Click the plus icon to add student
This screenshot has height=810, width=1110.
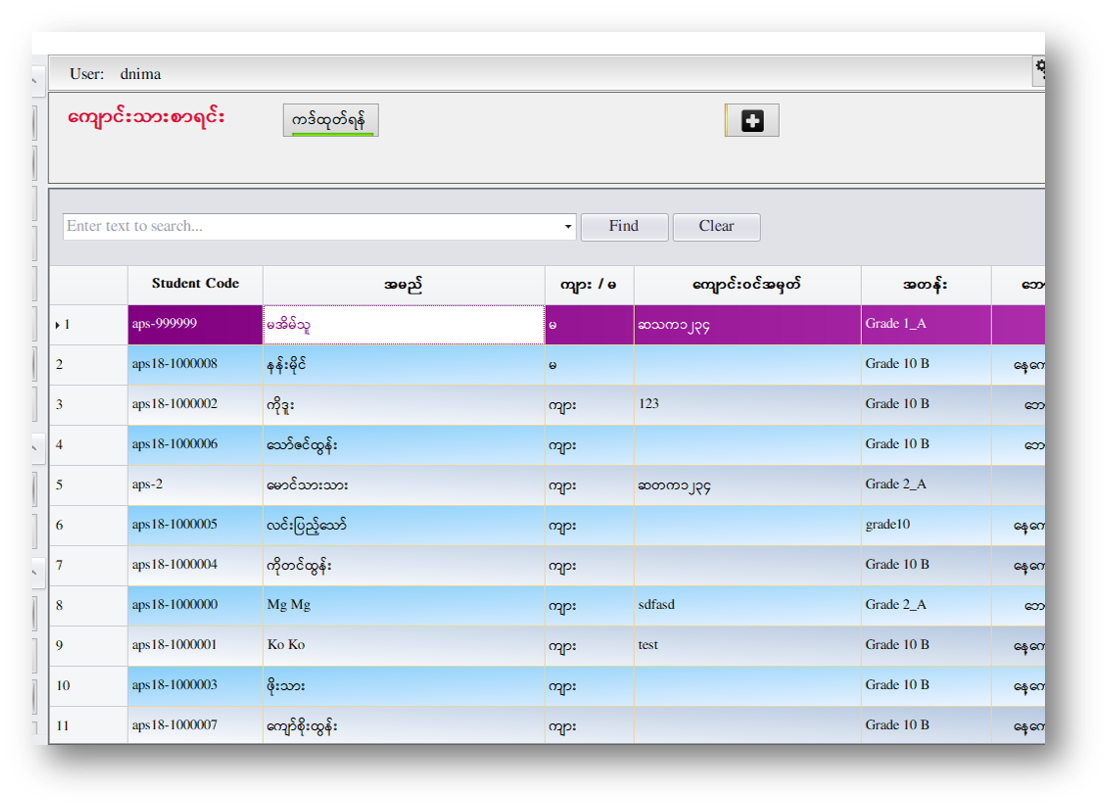(x=751, y=121)
